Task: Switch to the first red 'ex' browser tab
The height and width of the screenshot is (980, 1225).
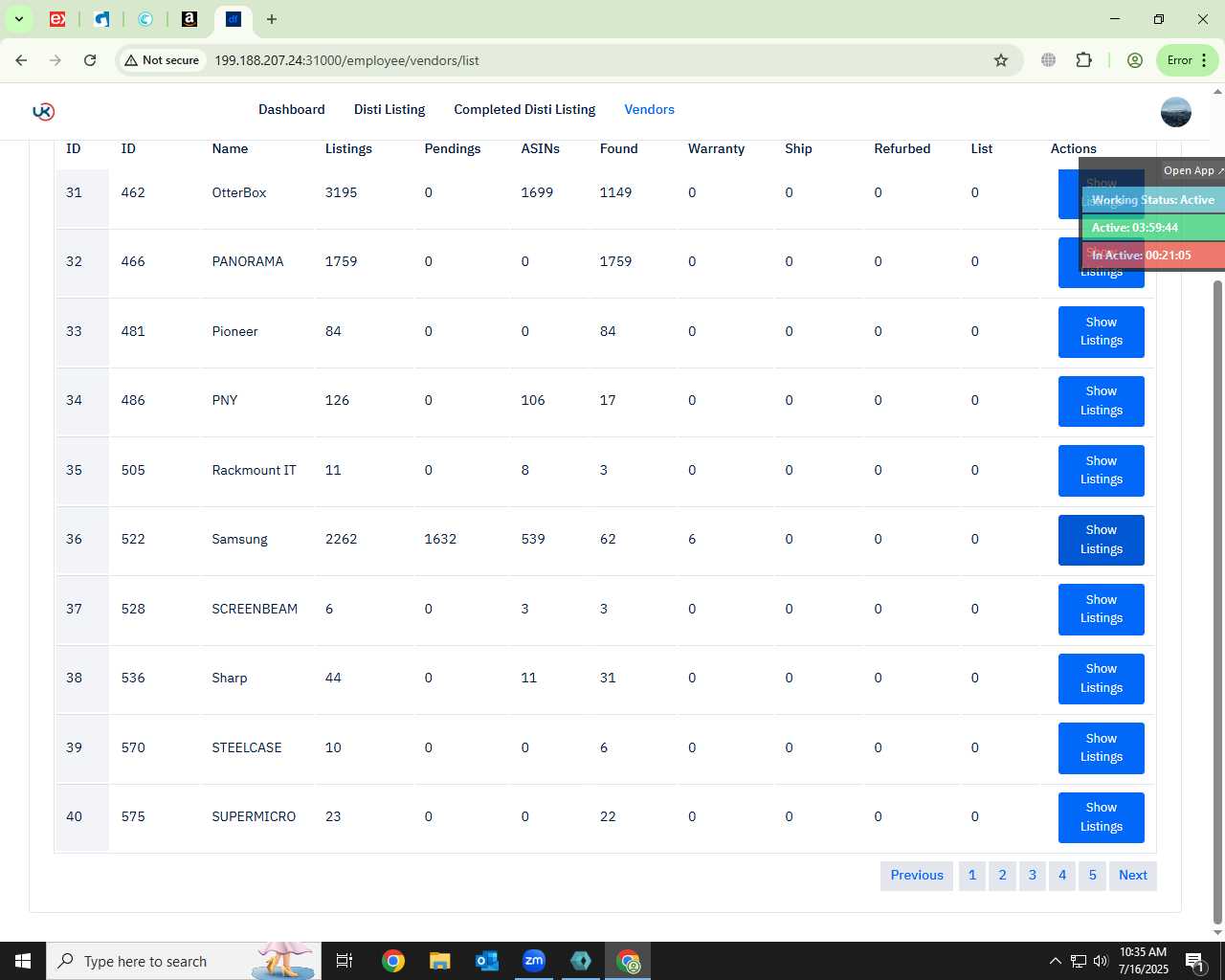Action: coord(57,19)
